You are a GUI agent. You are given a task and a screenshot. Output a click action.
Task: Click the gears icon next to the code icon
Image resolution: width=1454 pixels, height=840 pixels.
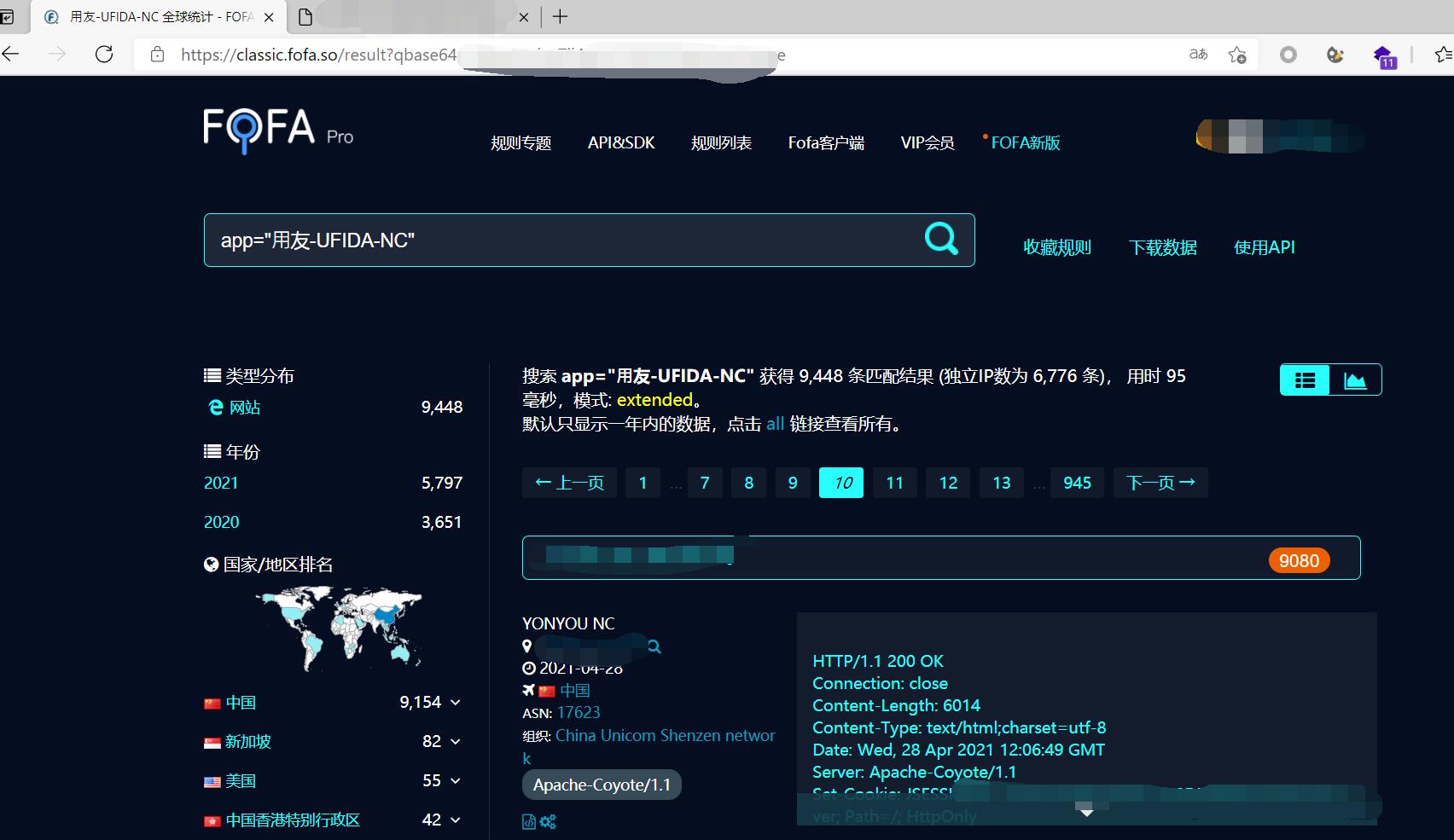coord(548,821)
